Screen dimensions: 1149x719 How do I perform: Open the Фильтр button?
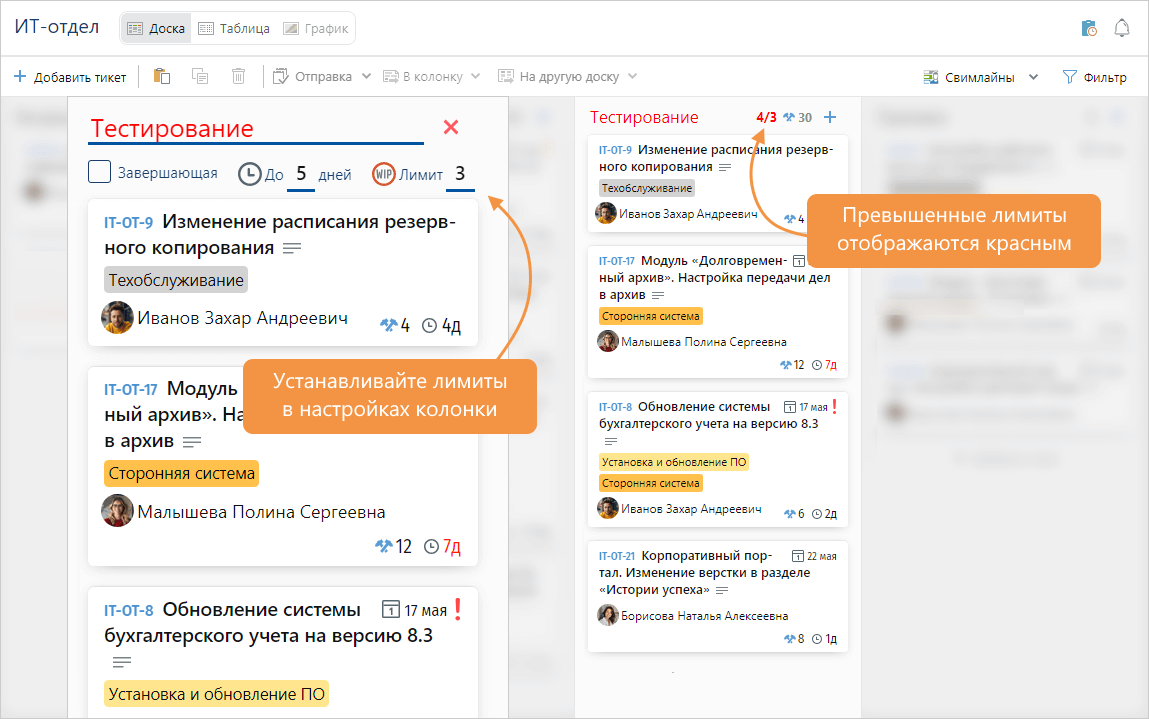click(1094, 77)
